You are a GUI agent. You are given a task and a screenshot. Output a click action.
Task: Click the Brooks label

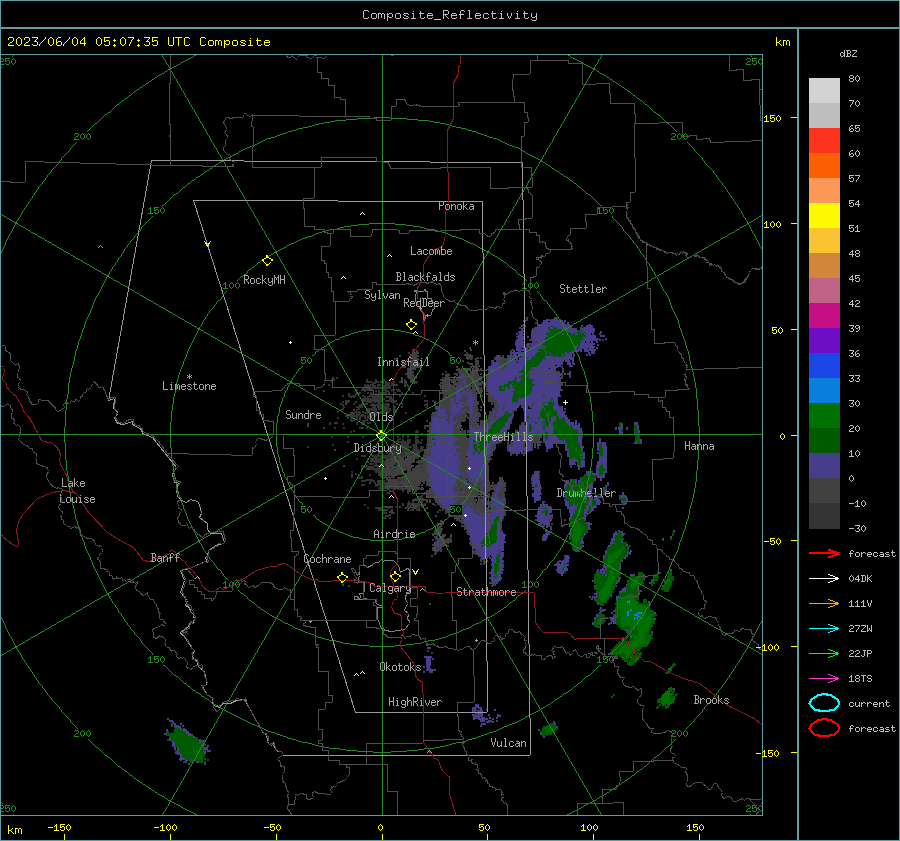(711, 700)
